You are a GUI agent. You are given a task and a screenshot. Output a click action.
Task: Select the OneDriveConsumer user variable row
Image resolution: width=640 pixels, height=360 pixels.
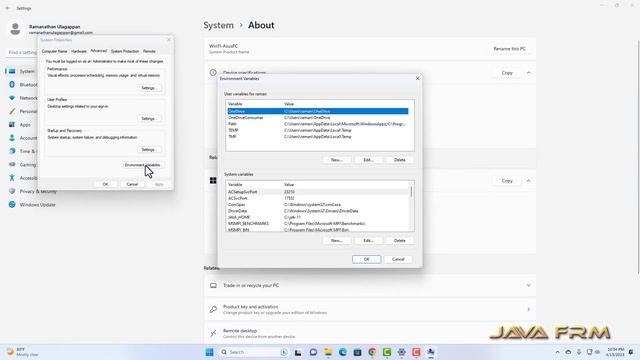click(318, 118)
